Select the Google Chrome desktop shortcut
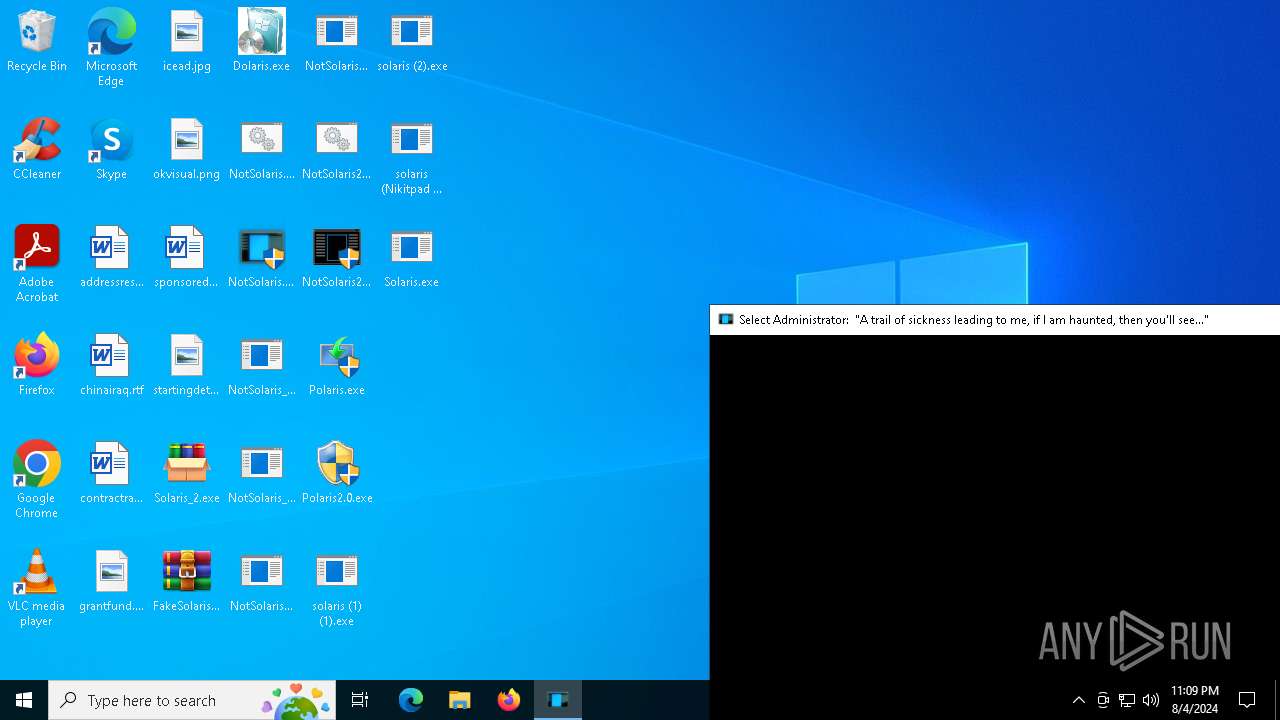The image size is (1280, 720). pyautogui.click(x=37, y=480)
